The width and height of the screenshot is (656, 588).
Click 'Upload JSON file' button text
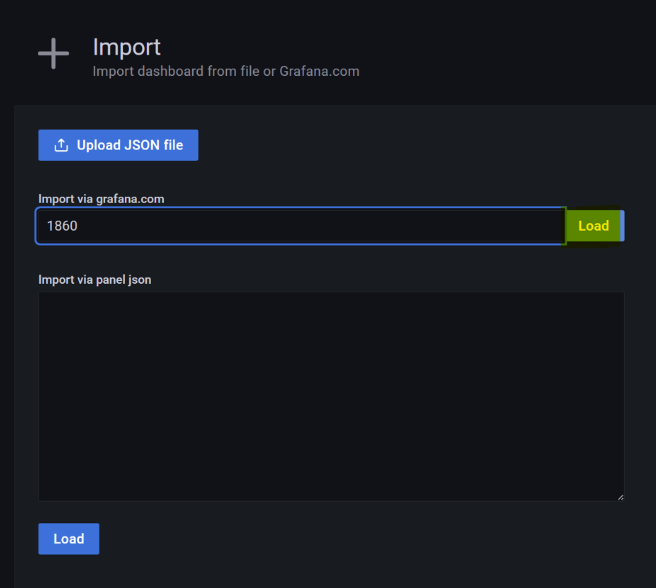pos(130,145)
